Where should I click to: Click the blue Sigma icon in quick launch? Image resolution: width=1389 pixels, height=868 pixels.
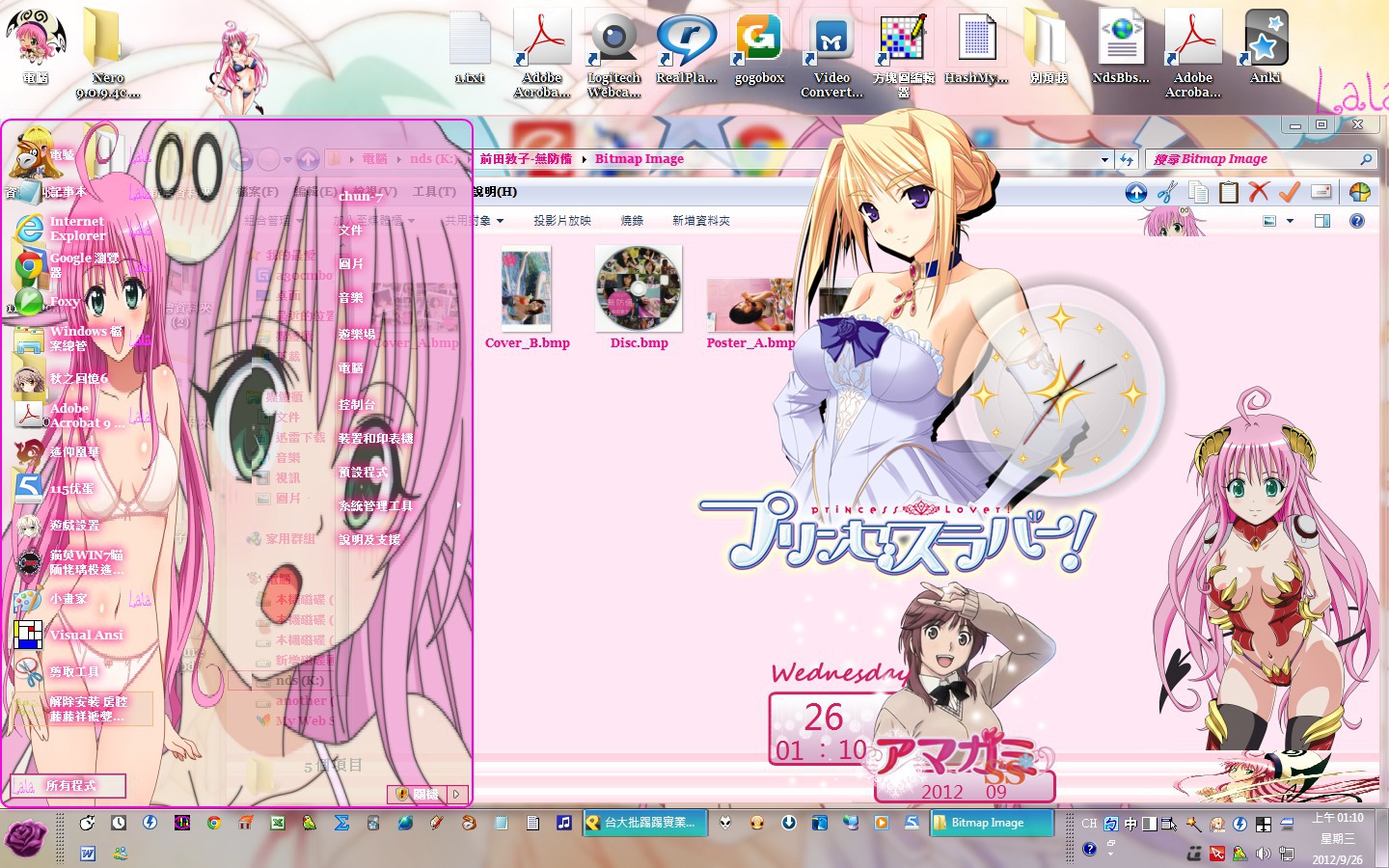pos(340,823)
